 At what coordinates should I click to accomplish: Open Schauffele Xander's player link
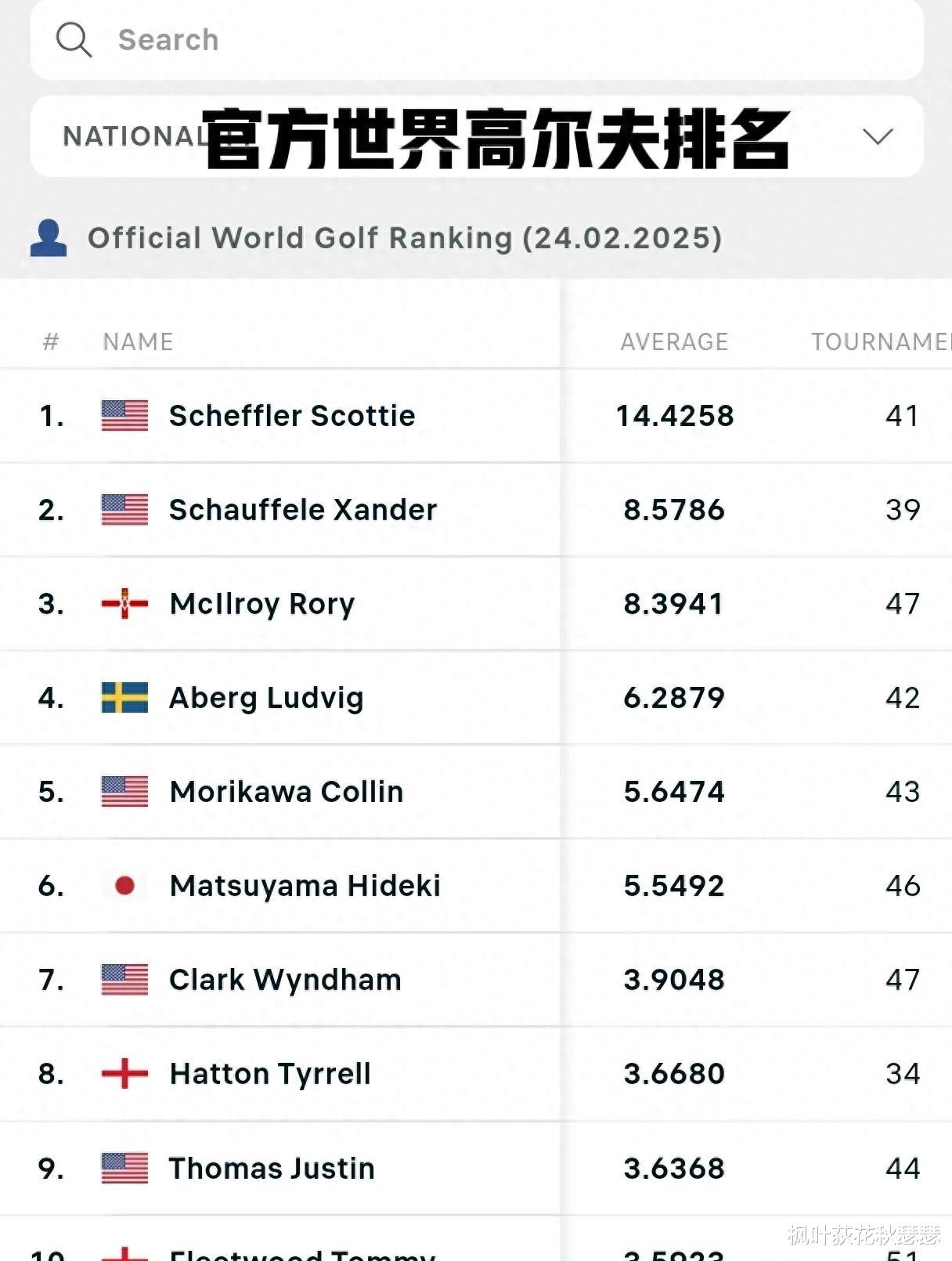coord(303,510)
